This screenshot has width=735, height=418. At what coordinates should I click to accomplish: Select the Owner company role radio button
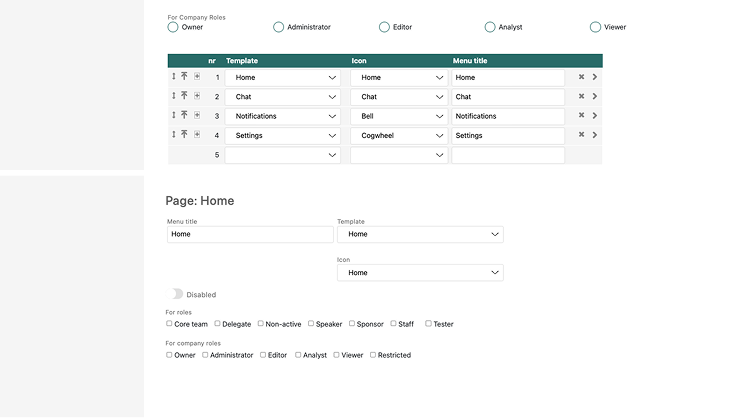point(173,27)
